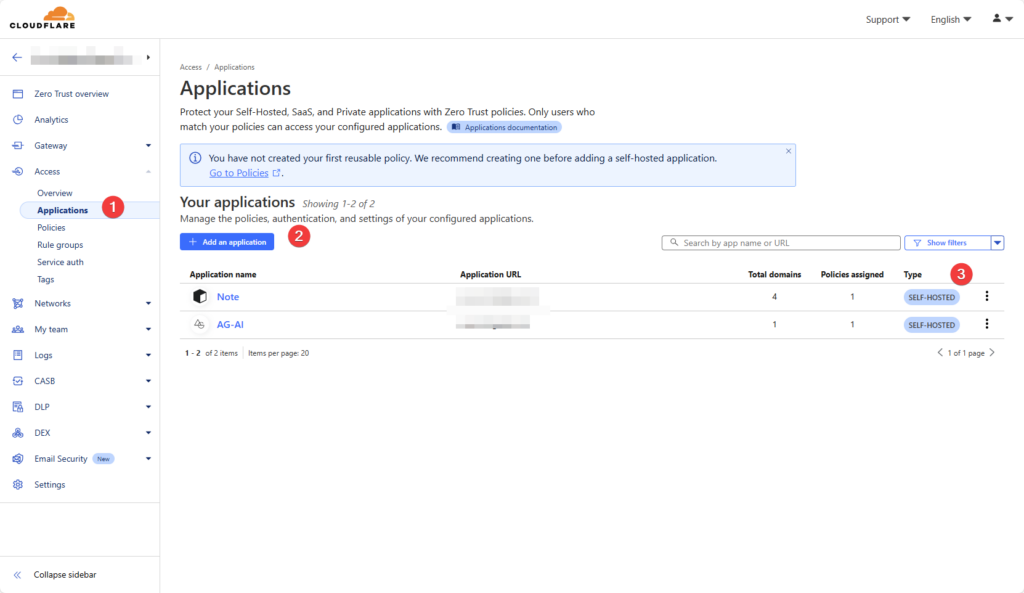Open the Support dropdown
The height and width of the screenshot is (593, 1024).
[888, 20]
